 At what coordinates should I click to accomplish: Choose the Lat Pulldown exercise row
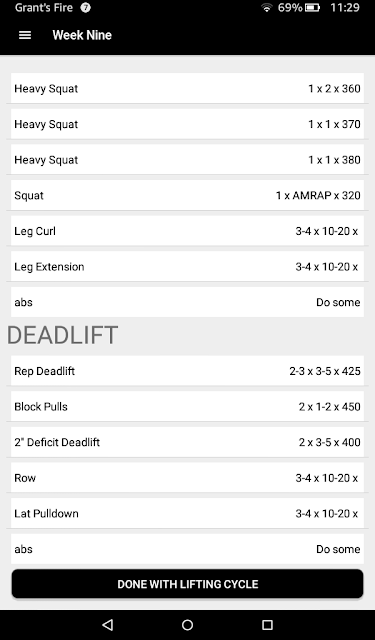pos(187,513)
